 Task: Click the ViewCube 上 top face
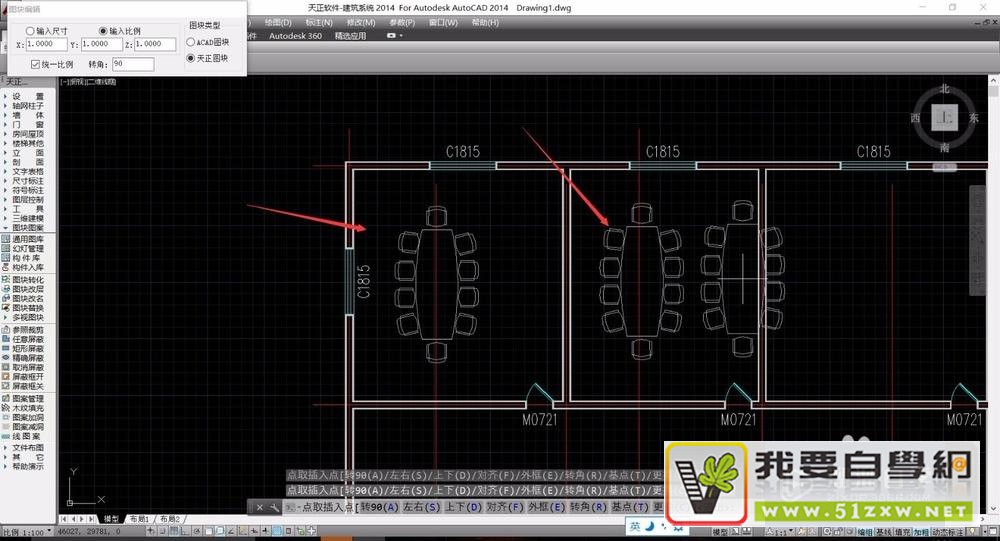coord(945,118)
